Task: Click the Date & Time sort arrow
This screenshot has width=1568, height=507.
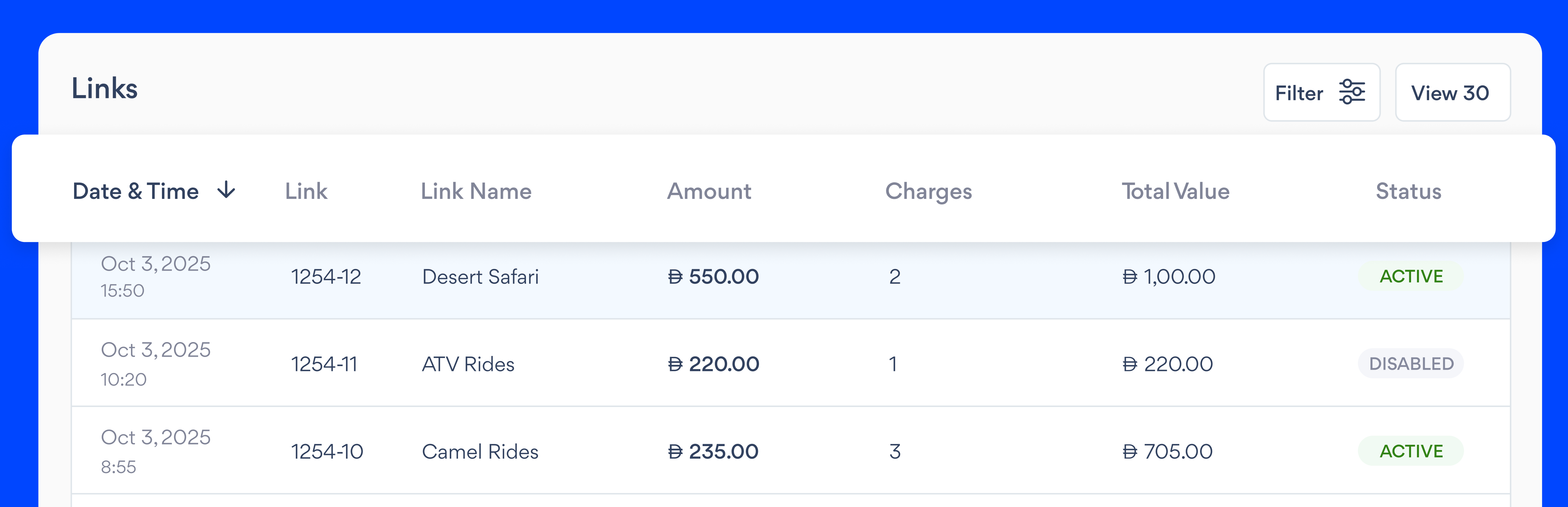Action: pyautogui.click(x=226, y=191)
